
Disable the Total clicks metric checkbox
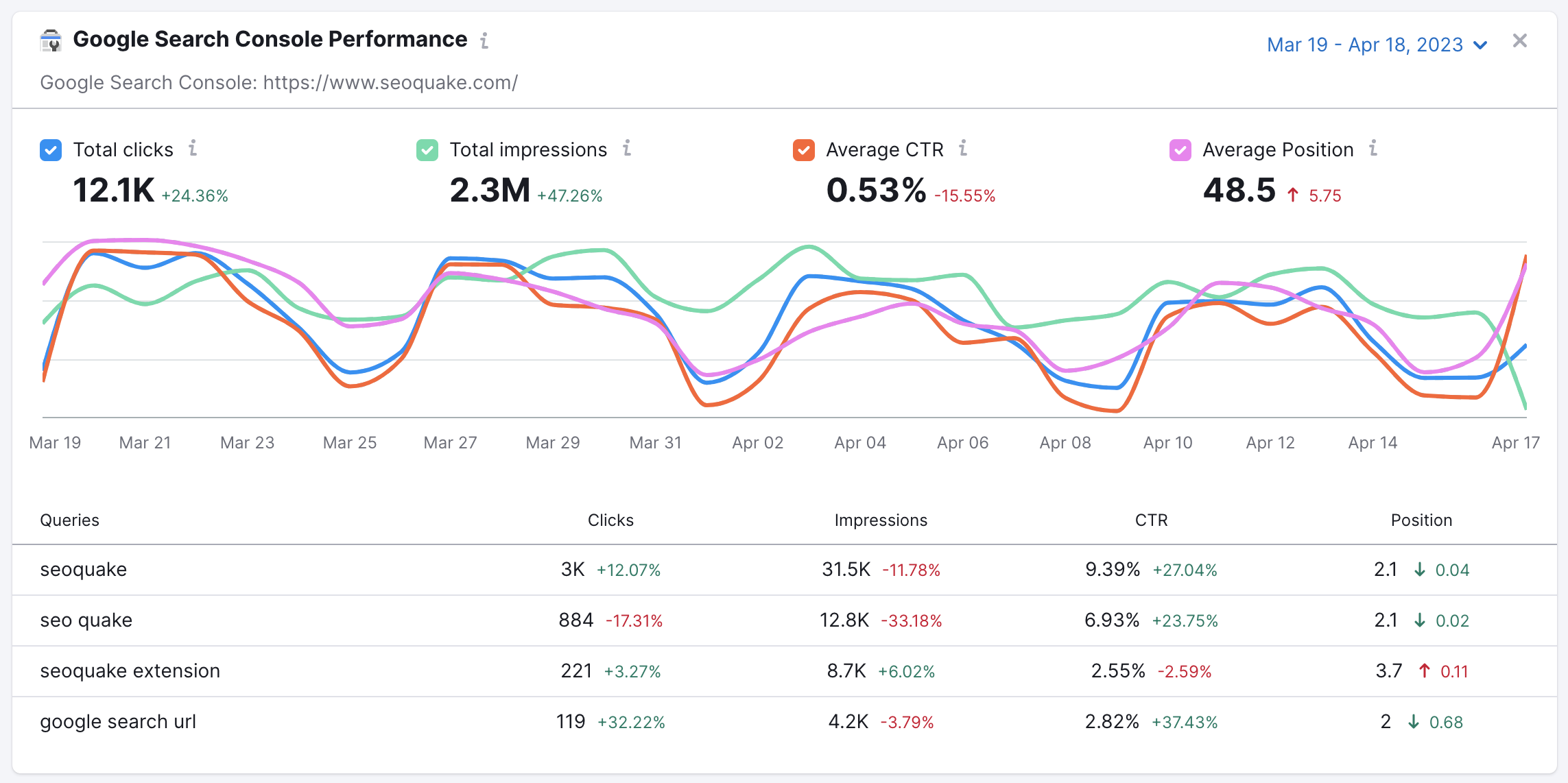(50, 149)
